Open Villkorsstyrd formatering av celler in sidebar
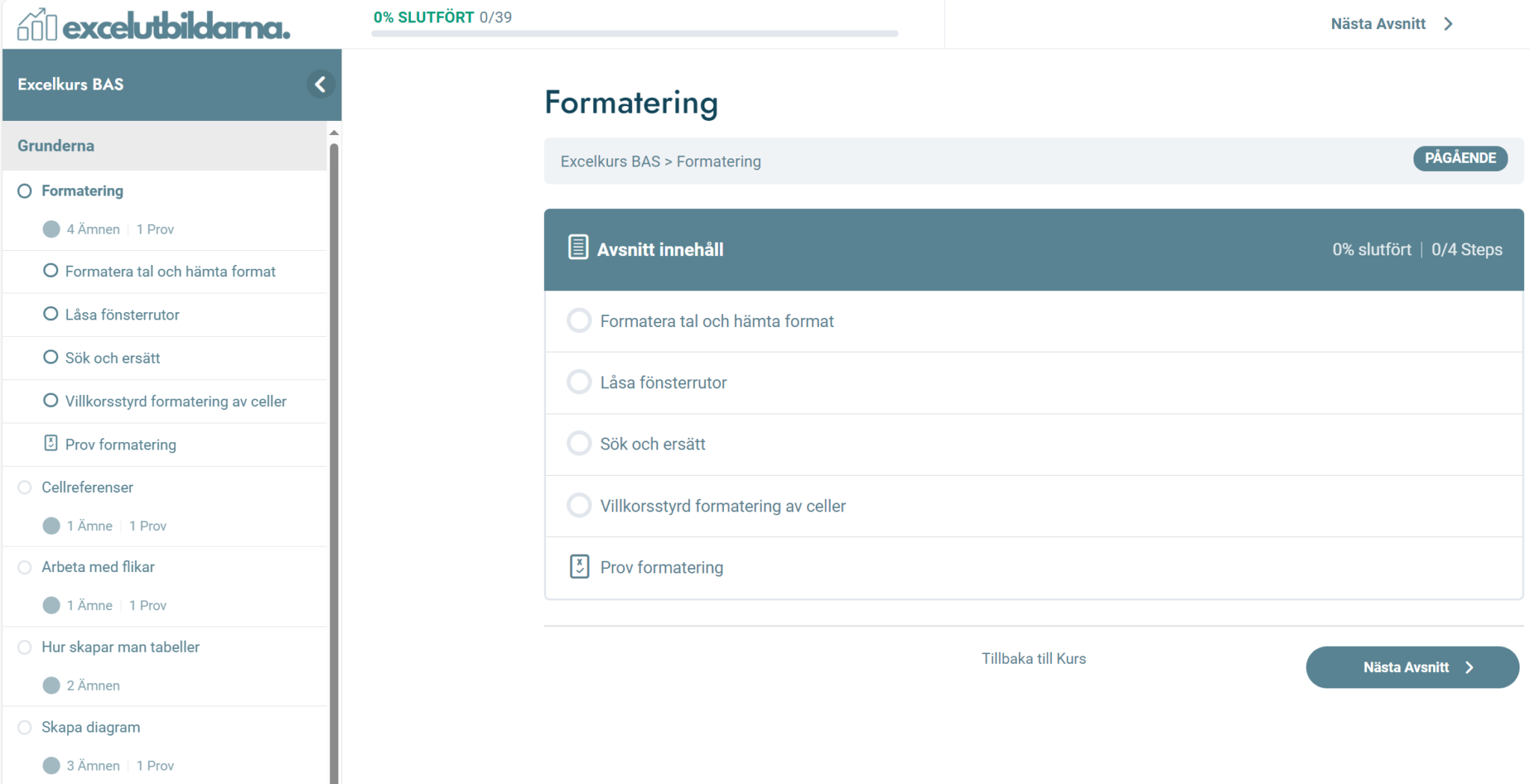Screen dimensions: 1530x784 (x=176, y=402)
